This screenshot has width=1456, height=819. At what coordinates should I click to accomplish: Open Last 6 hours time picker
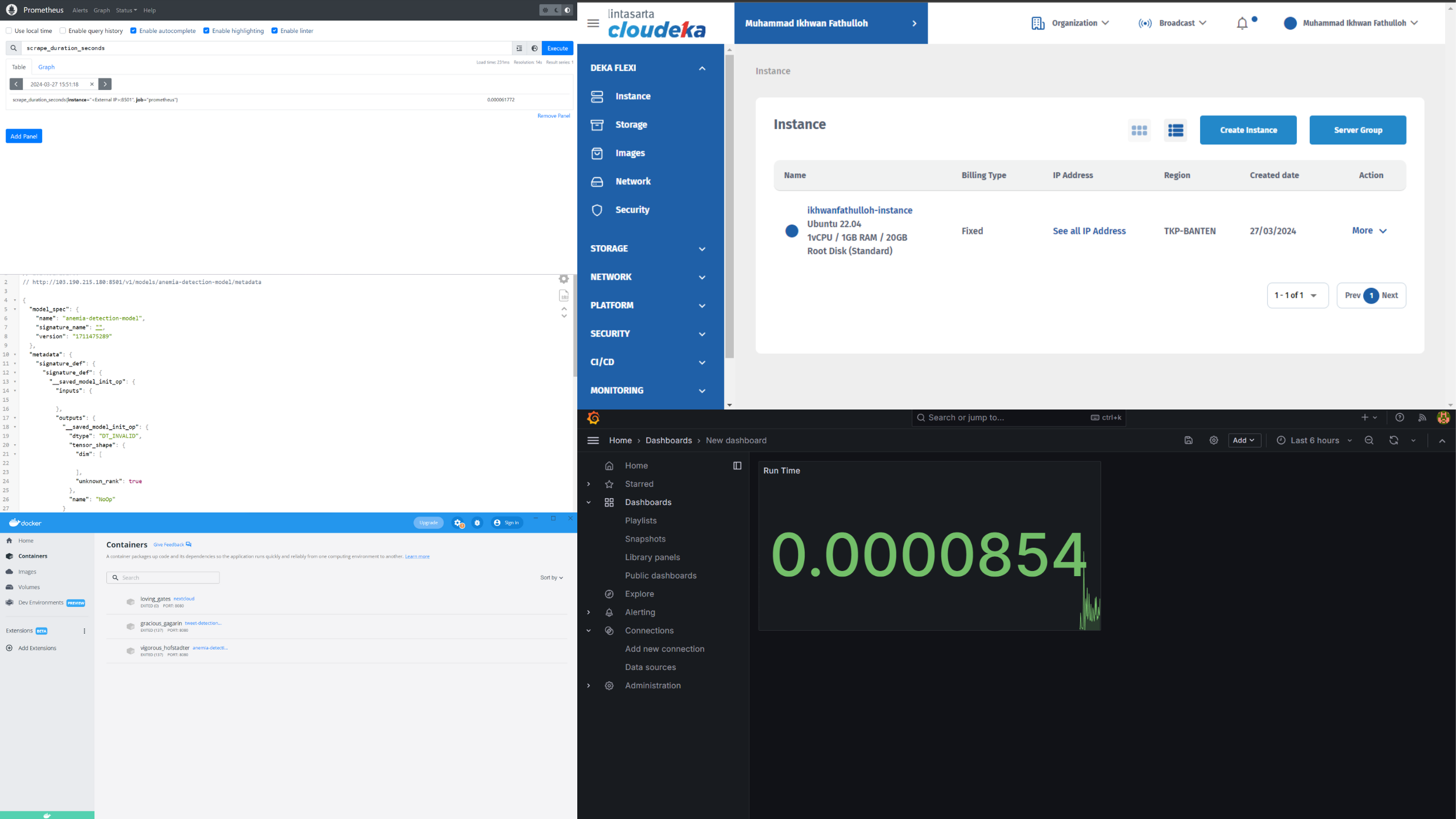click(x=1314, y=440)
